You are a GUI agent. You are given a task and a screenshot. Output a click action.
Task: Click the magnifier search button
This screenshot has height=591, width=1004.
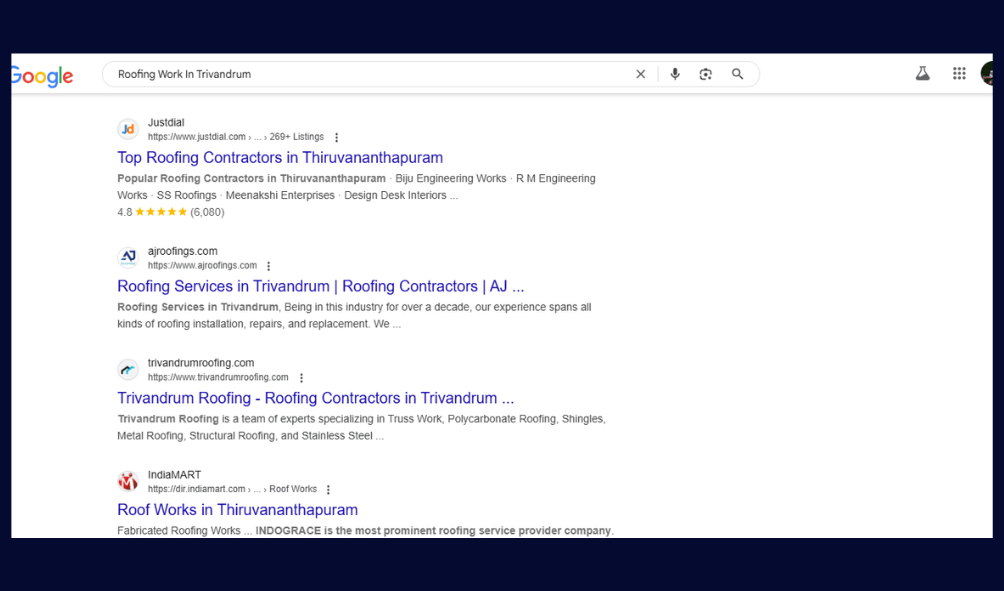pyautogui.click(x=738, y=74)
